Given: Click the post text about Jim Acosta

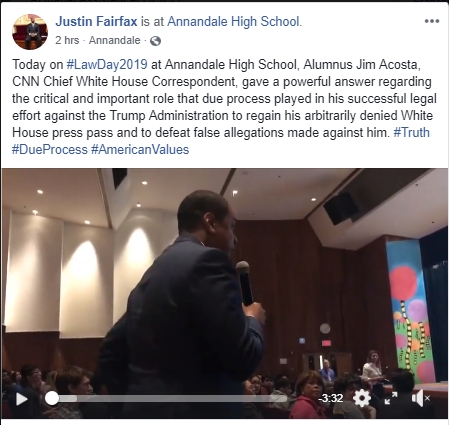Looking at the screenshot, I should click(224, 107).
